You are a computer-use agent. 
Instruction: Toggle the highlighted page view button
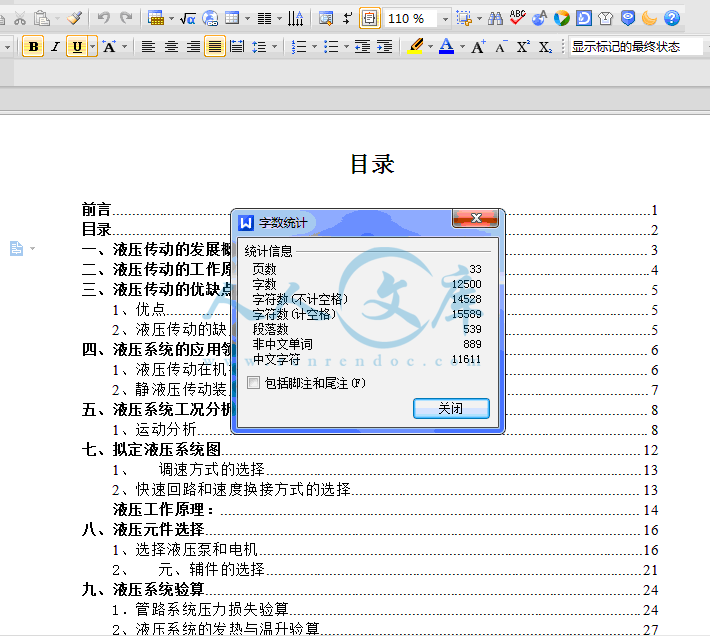(x=369, y=19)
